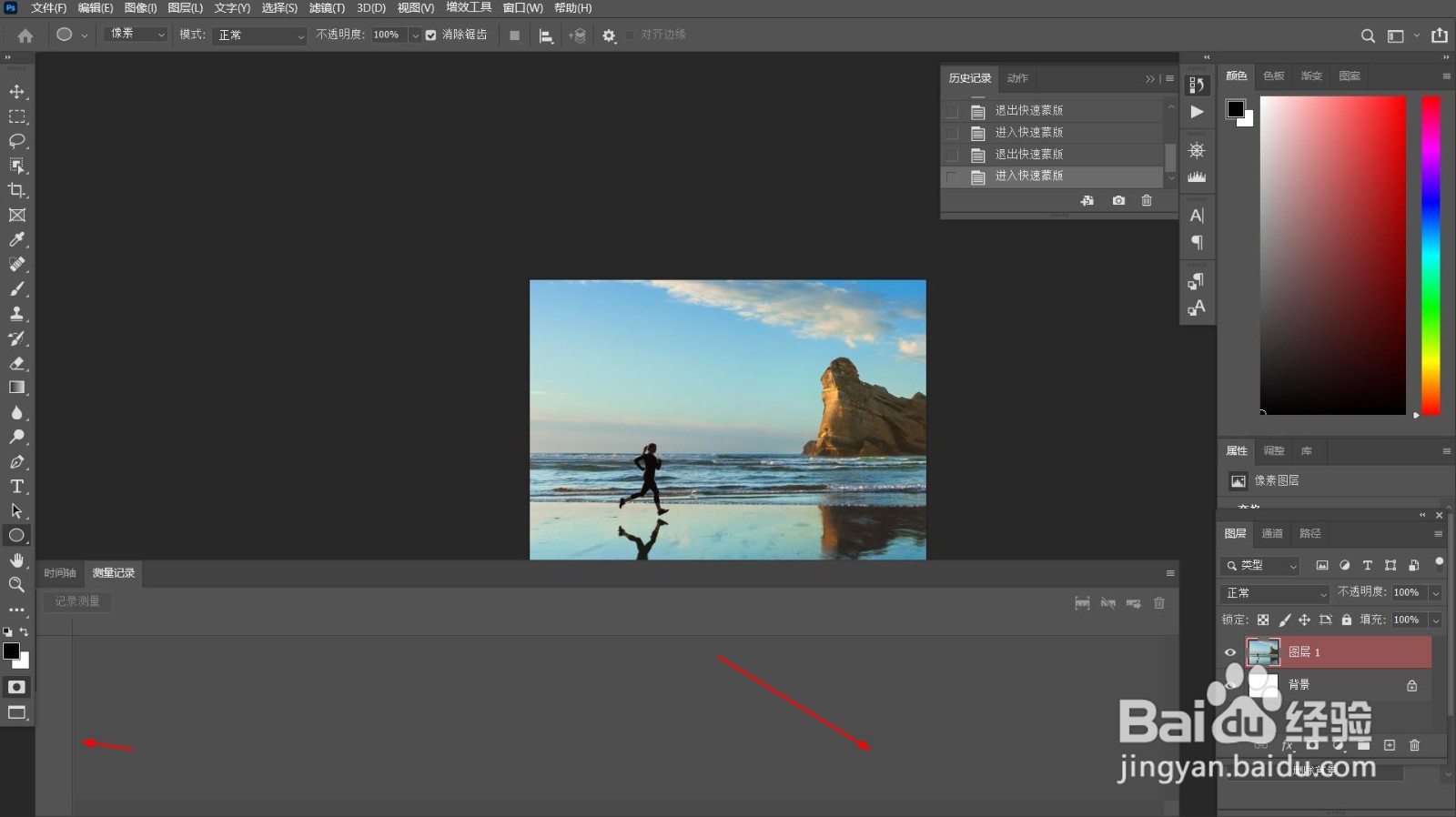Screen dimensions: 1456x817
Task: Select the Clone Stamp tool
Action: pyautogui.click(x=16, y=313)
